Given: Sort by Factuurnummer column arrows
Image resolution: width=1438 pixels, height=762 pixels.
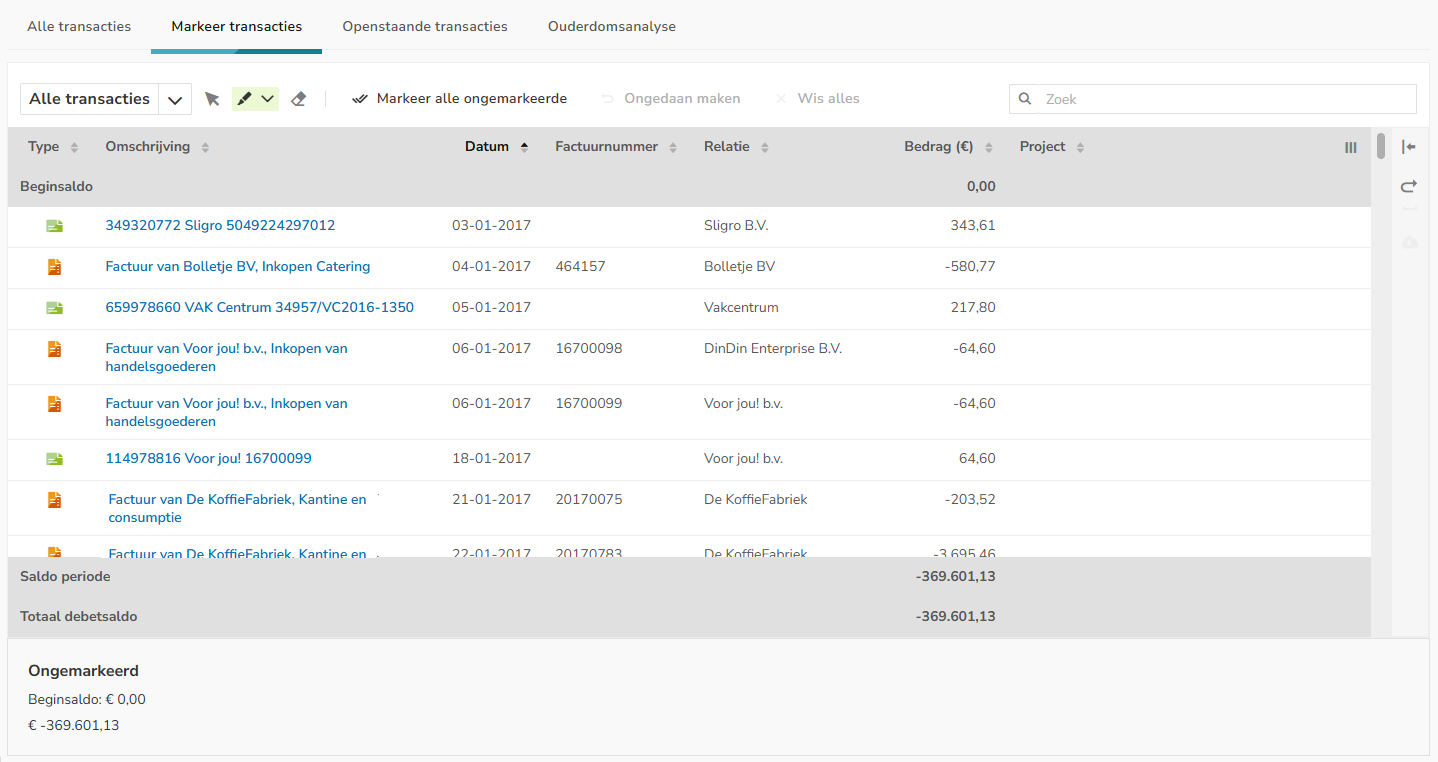Looking at the screenshot, I should [x=673, y=147].
